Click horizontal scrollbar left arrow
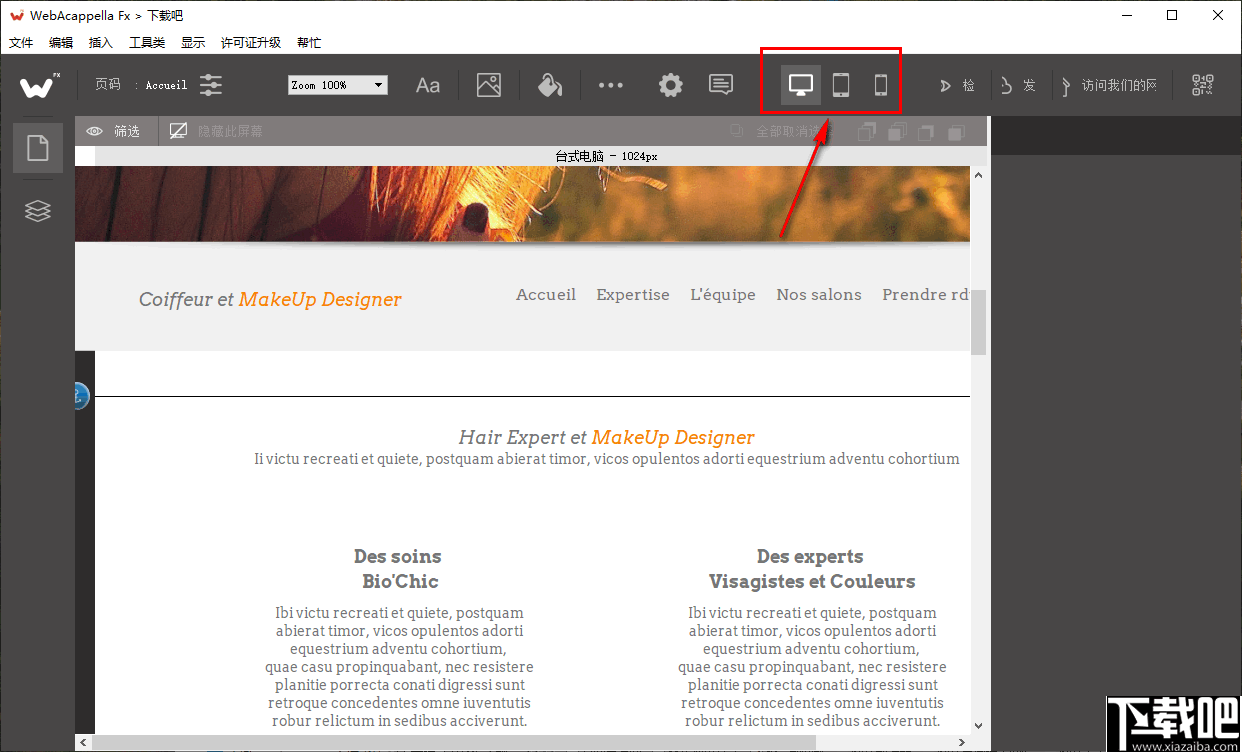The image size is (1242, 752). (x=84, y=742)
